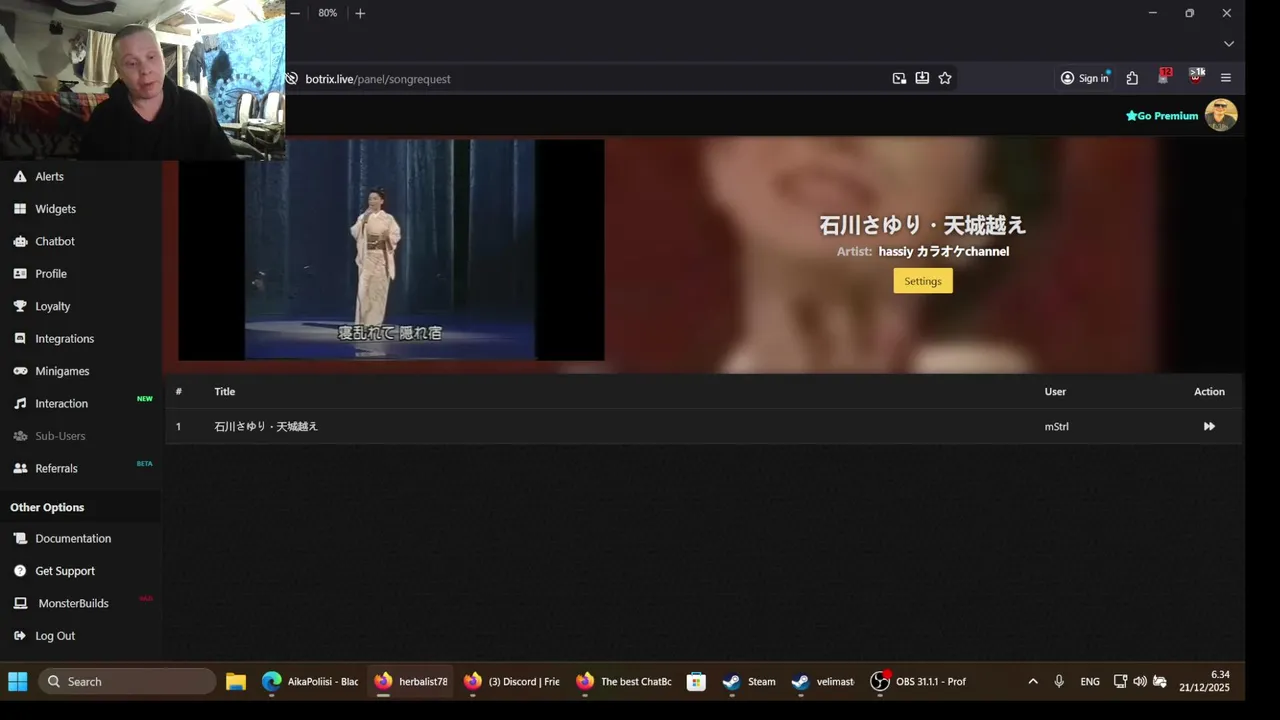Open Widgets in the sidebar
1280x720 pixels.
pos(55,209)
